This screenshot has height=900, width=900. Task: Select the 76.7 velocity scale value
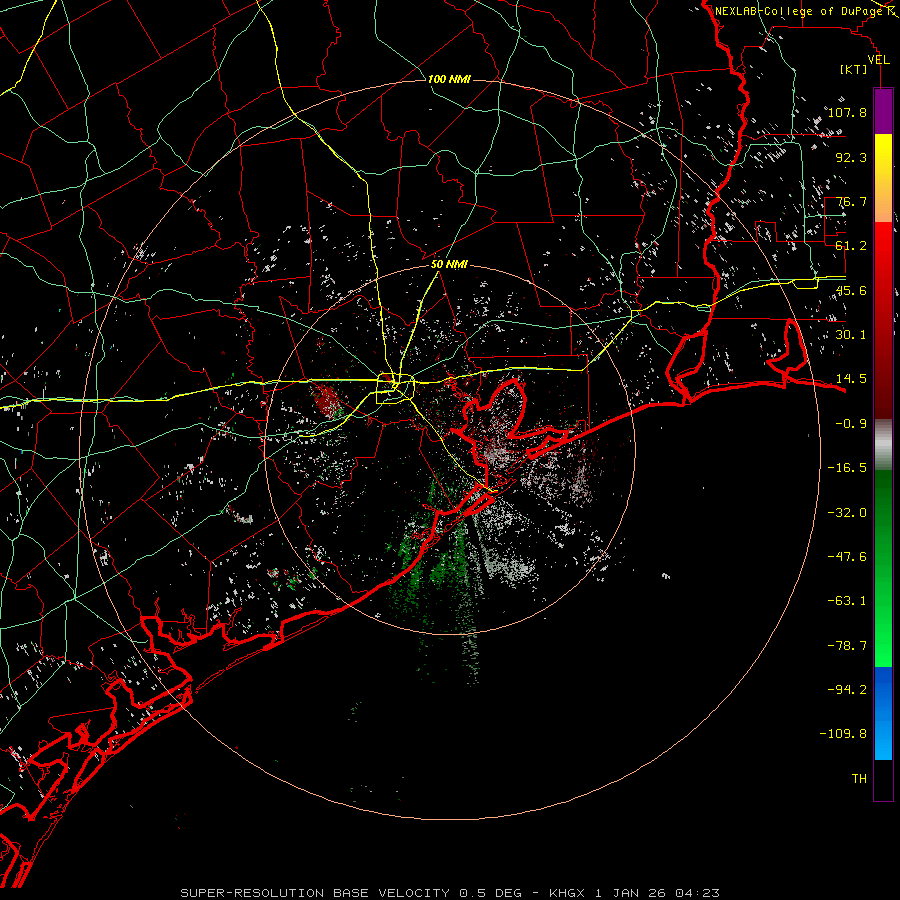tap(851, 201)
